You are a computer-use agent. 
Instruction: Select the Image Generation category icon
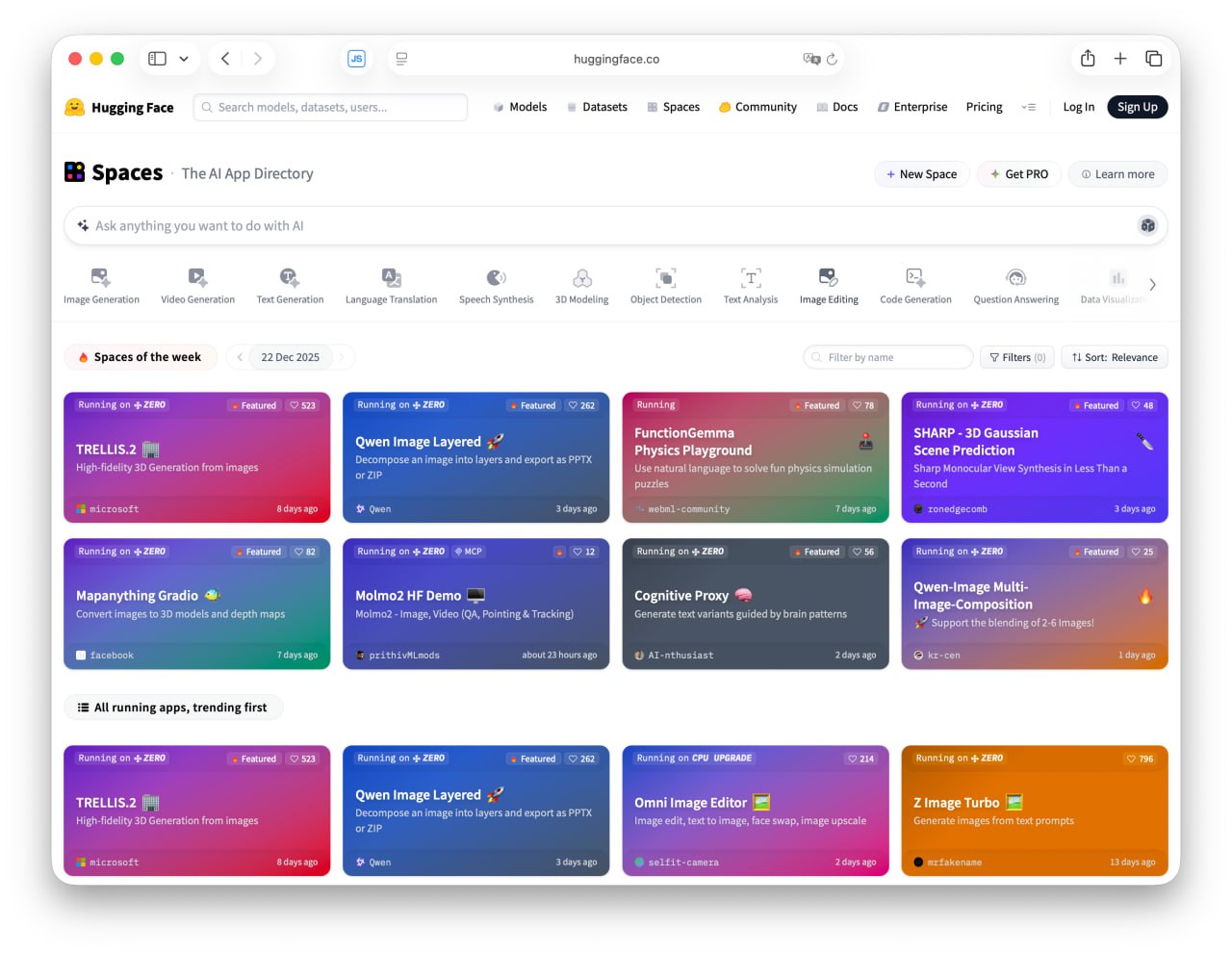pos(101,278)
